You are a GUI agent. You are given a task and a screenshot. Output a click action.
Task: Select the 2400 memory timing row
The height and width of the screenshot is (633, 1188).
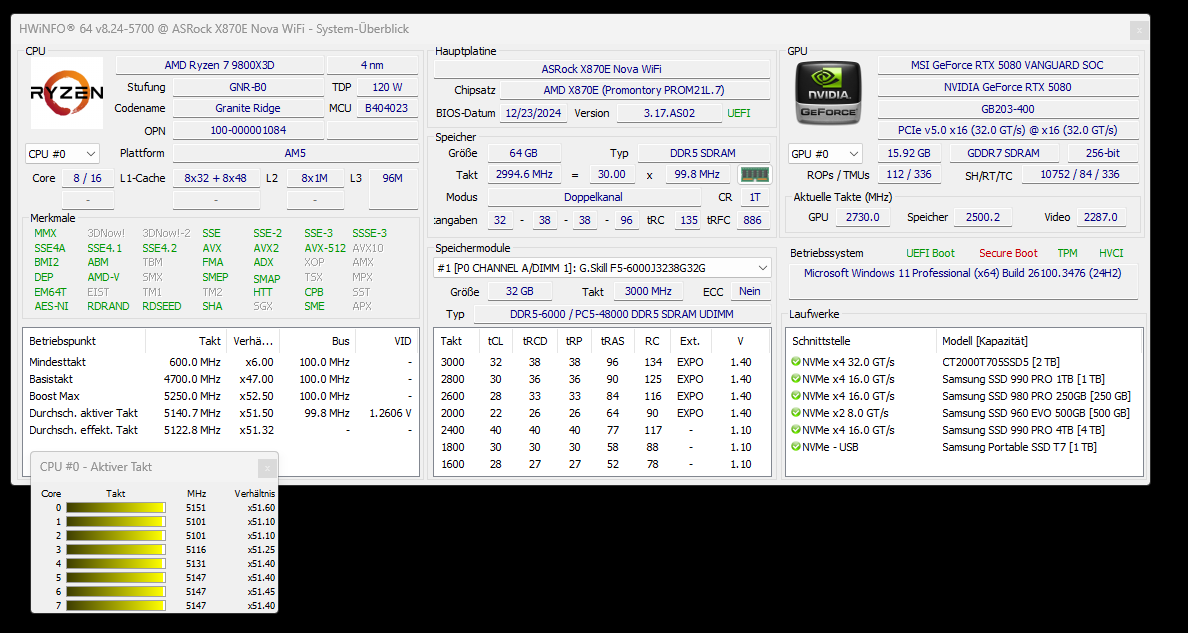[602, 430]
